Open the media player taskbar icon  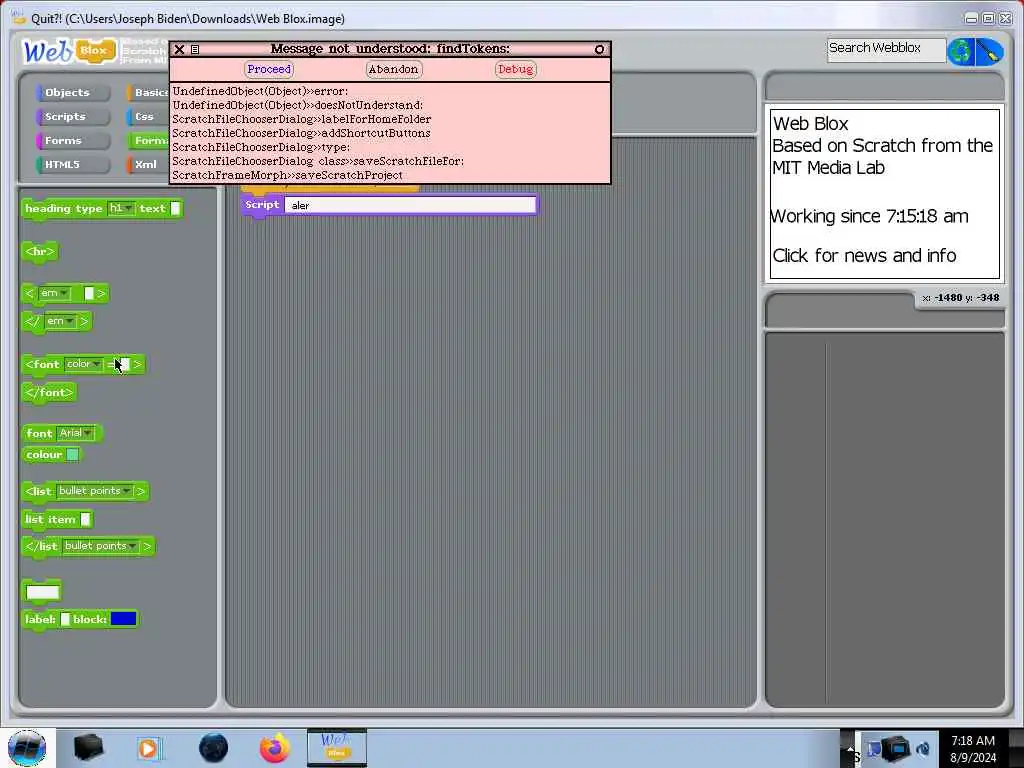[149, 748]
